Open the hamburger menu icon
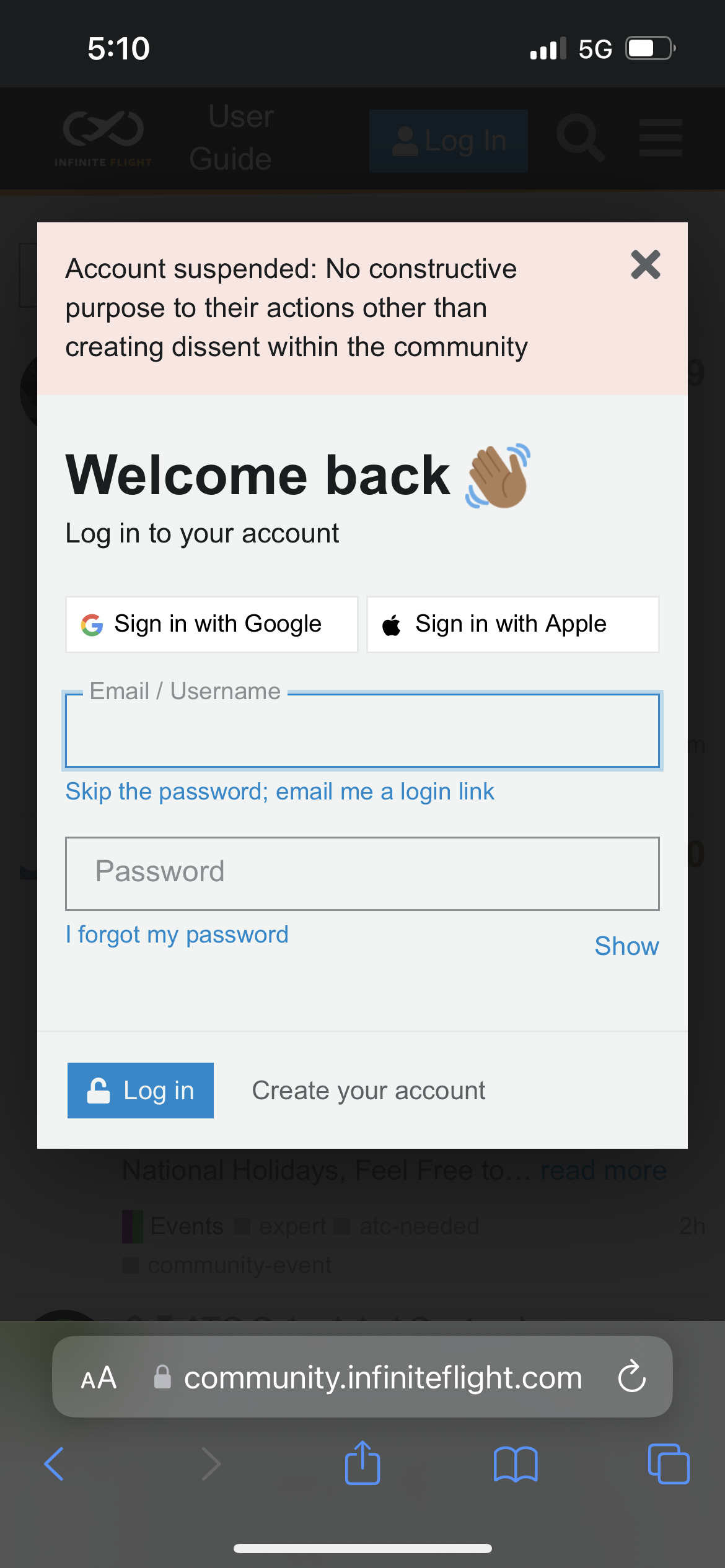 (x=661, y=137)
